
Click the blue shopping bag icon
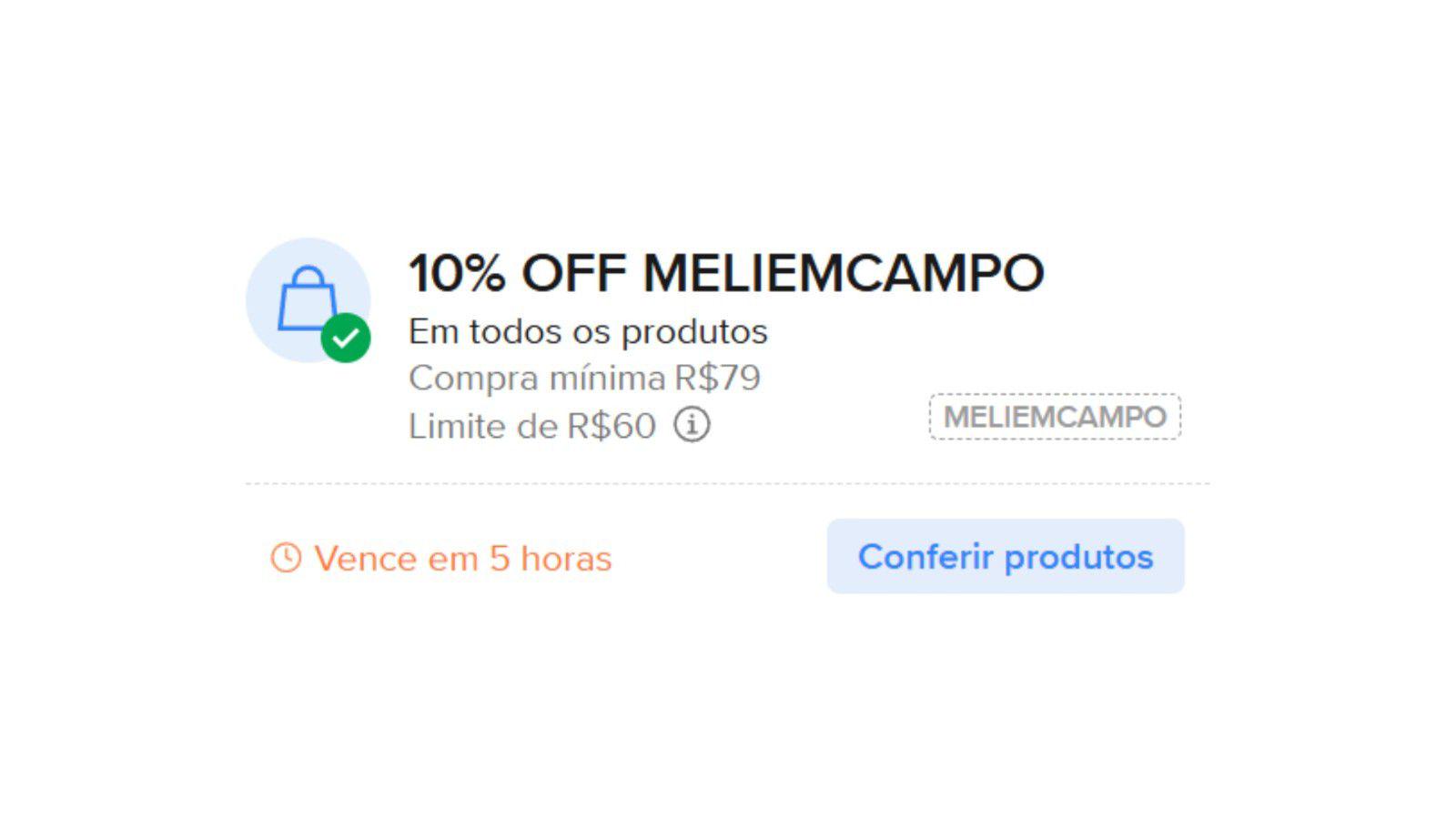tap(306, 297)
